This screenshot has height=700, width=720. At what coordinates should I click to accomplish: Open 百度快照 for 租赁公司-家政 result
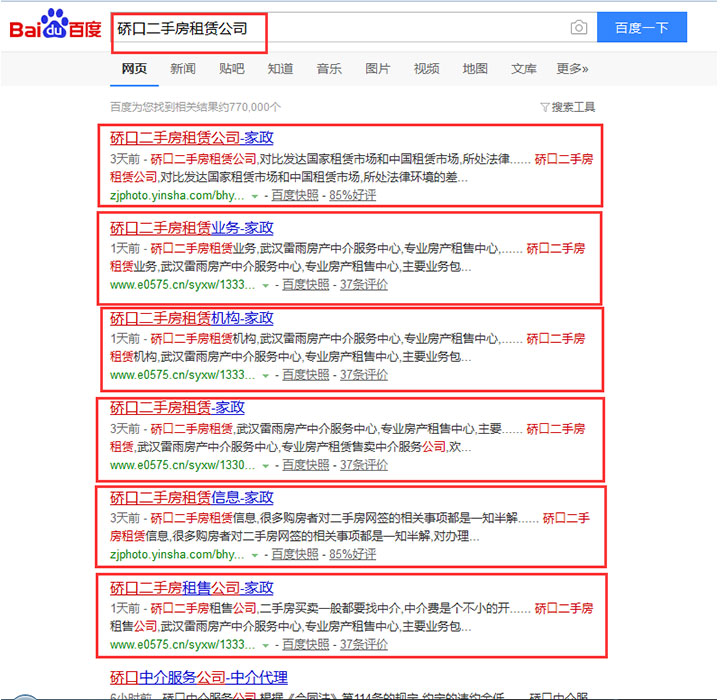[x=295, y=195]
